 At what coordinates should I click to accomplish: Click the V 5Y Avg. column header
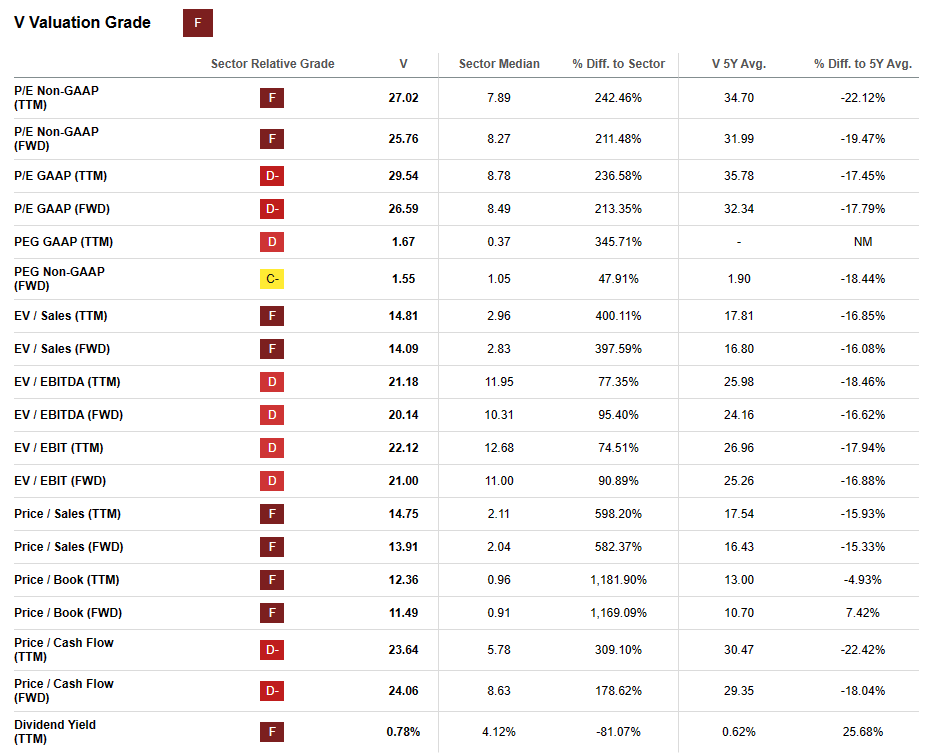pyautogui.click(x=738, y=64)
